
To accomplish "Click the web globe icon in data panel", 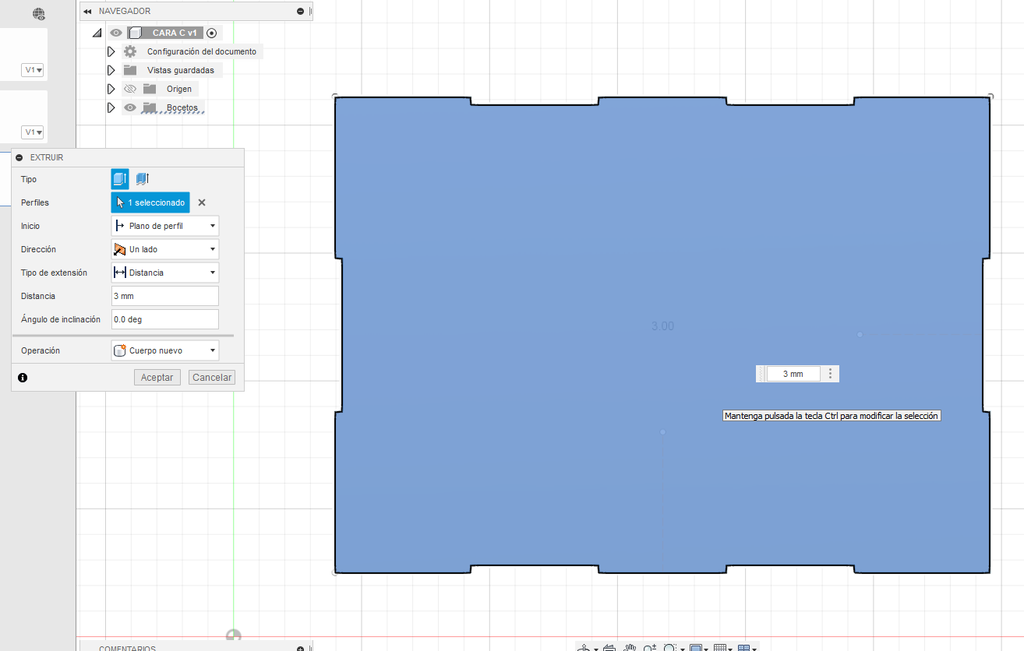I will coord(39,14).
